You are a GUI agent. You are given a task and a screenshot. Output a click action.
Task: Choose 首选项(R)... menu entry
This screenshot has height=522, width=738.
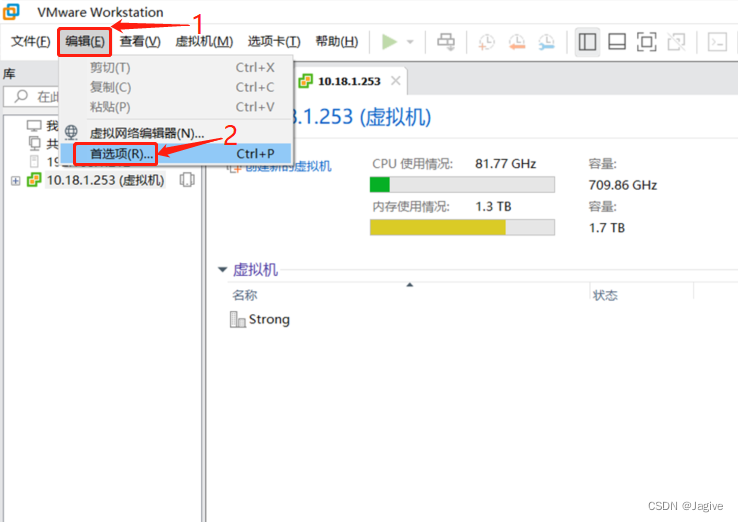click(x=176, y=154)
